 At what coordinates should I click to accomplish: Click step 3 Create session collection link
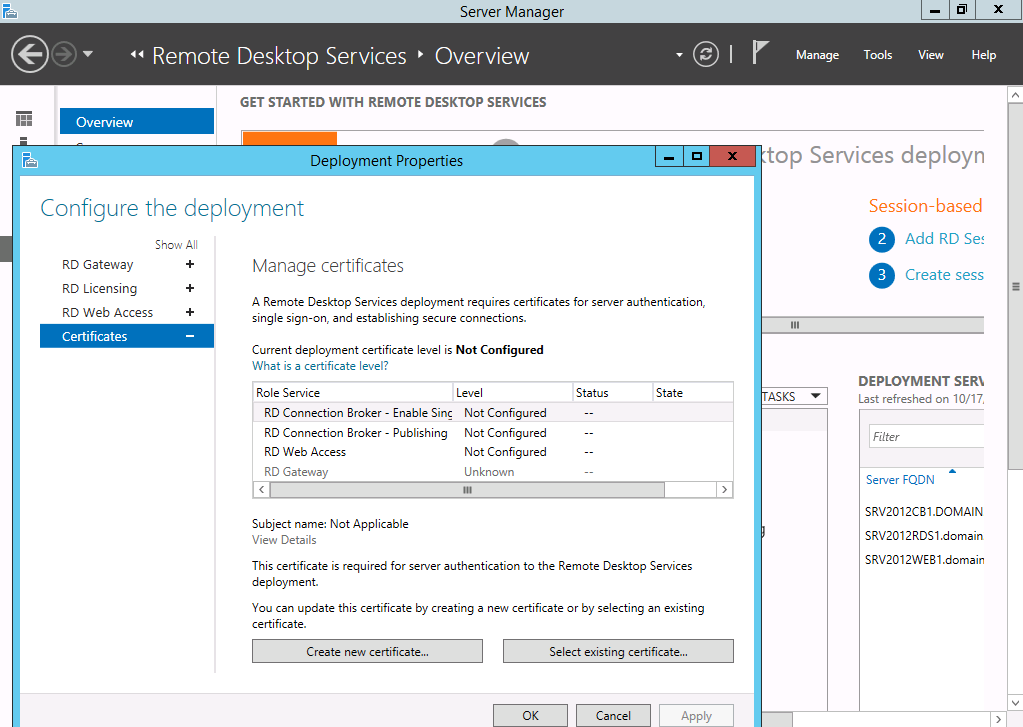click(x=944, y=275)
